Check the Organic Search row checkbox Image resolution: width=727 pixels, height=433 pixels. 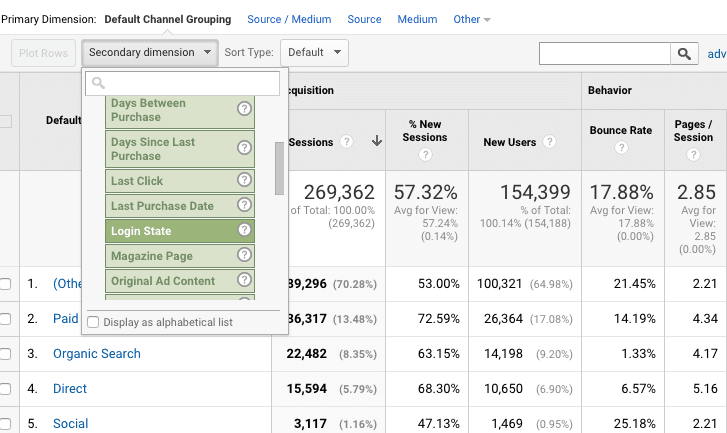click(5, 353)
